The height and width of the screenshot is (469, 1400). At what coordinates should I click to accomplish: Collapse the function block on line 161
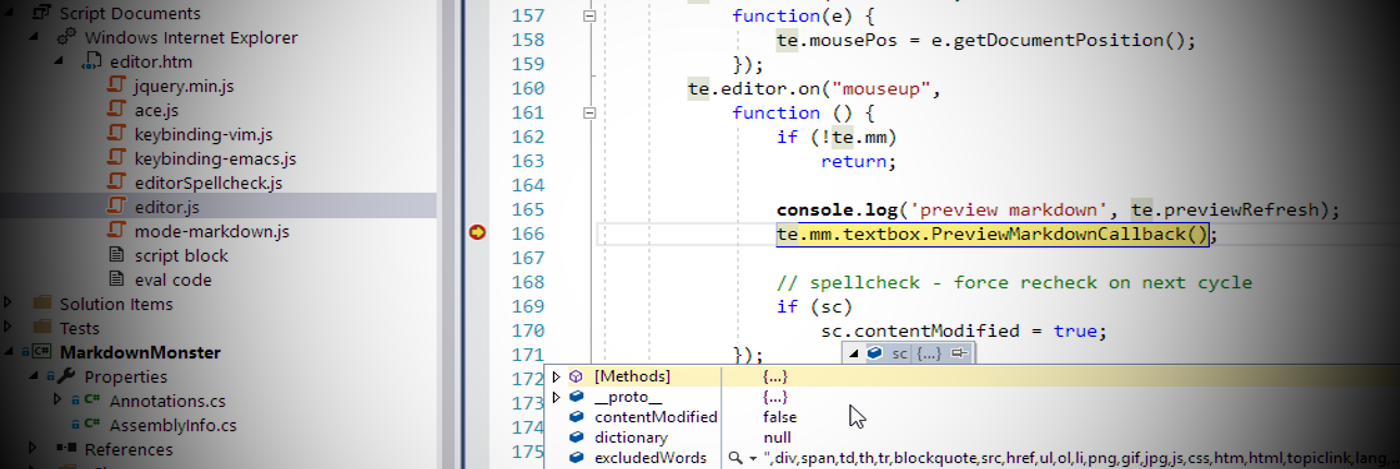589,113
